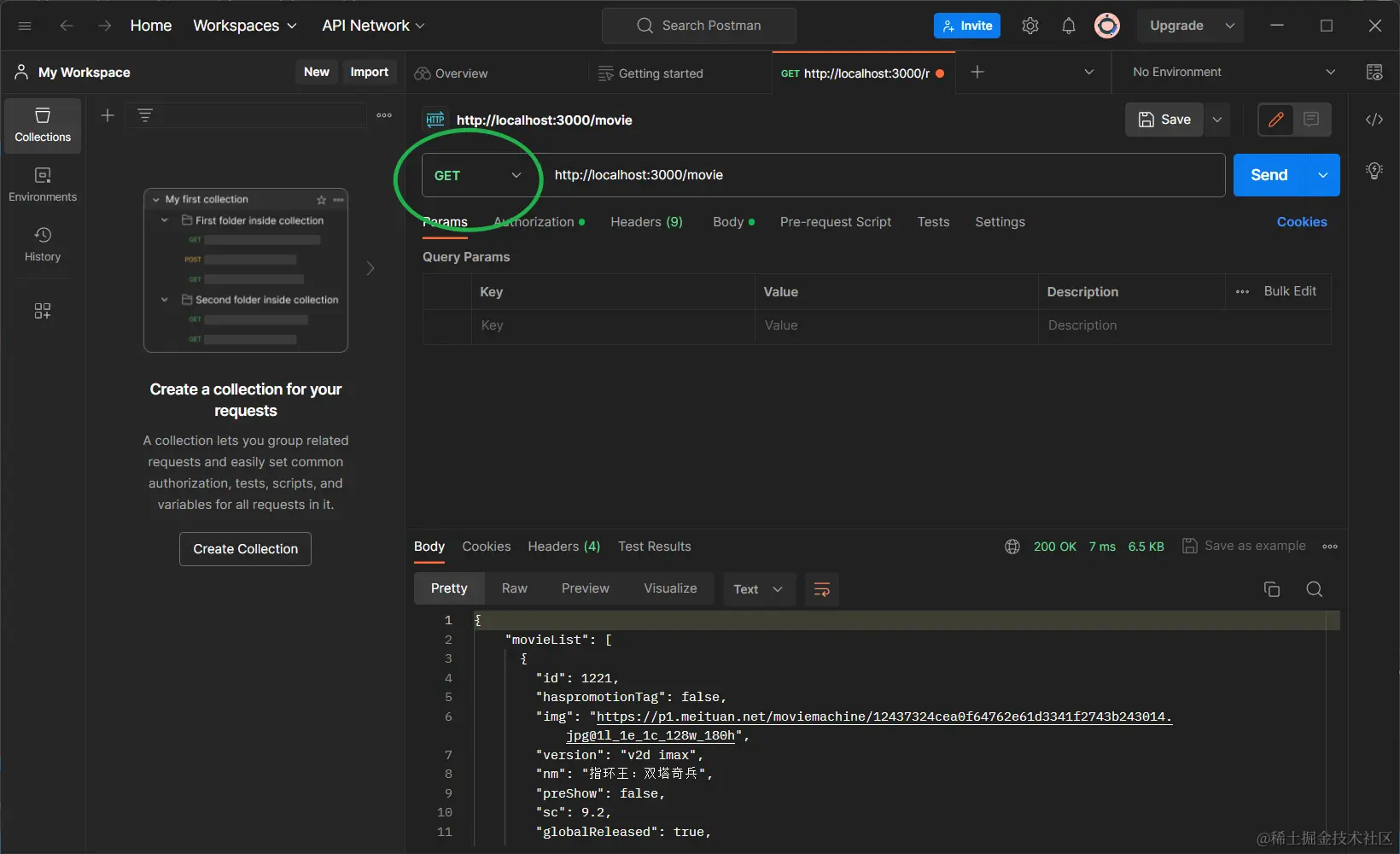Click the New button

click(317, 72)
